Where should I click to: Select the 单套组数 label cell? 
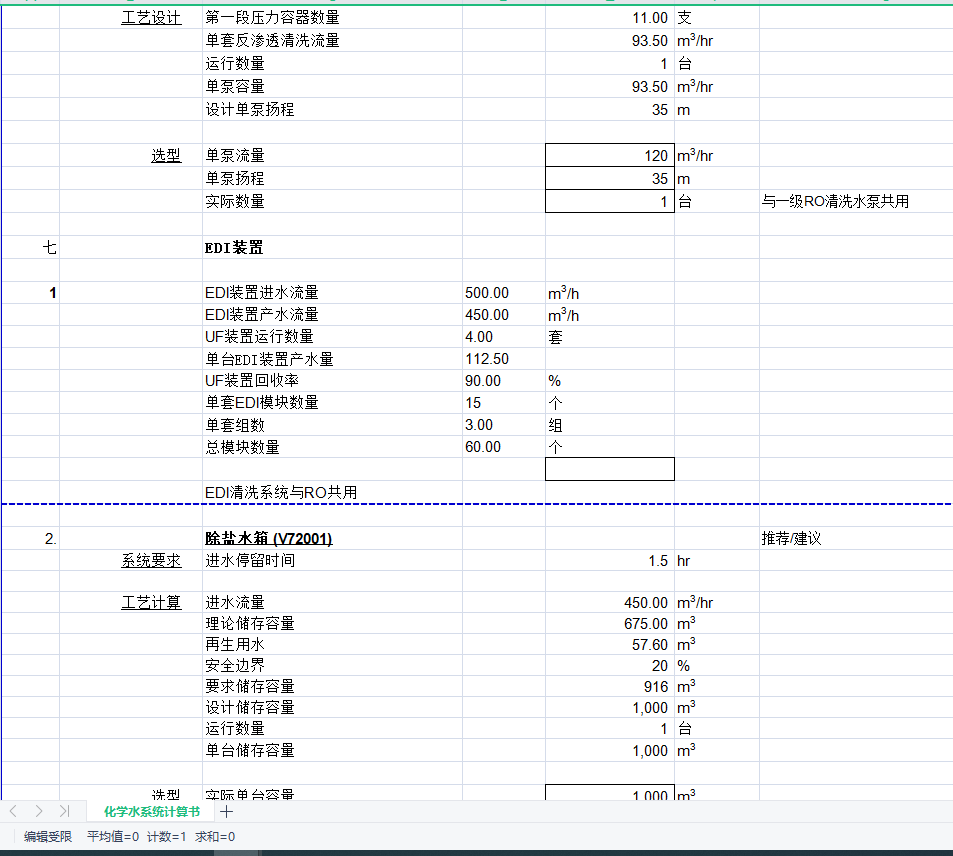[x=332, y=425]
